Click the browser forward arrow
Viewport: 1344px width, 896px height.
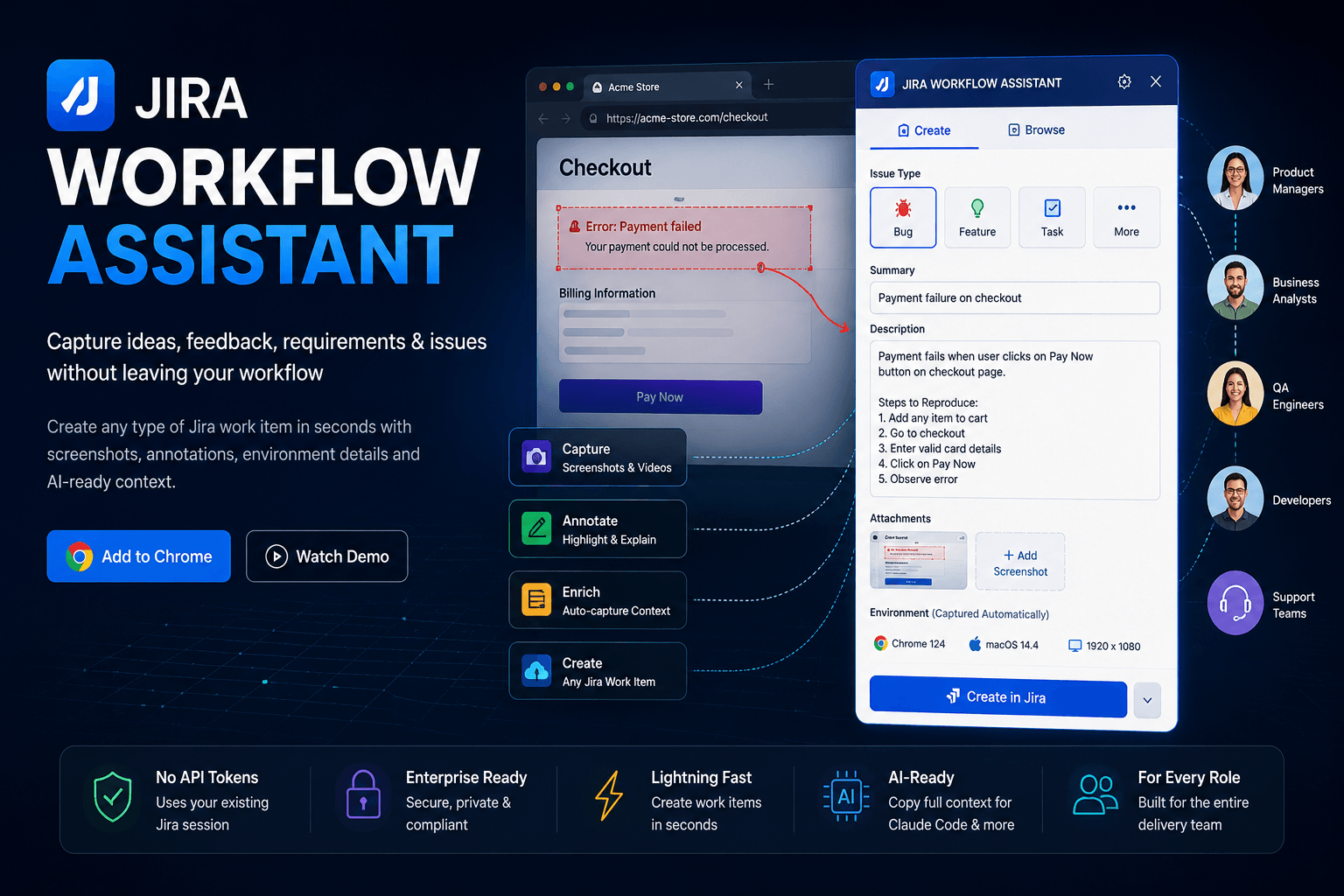point(565,118)
